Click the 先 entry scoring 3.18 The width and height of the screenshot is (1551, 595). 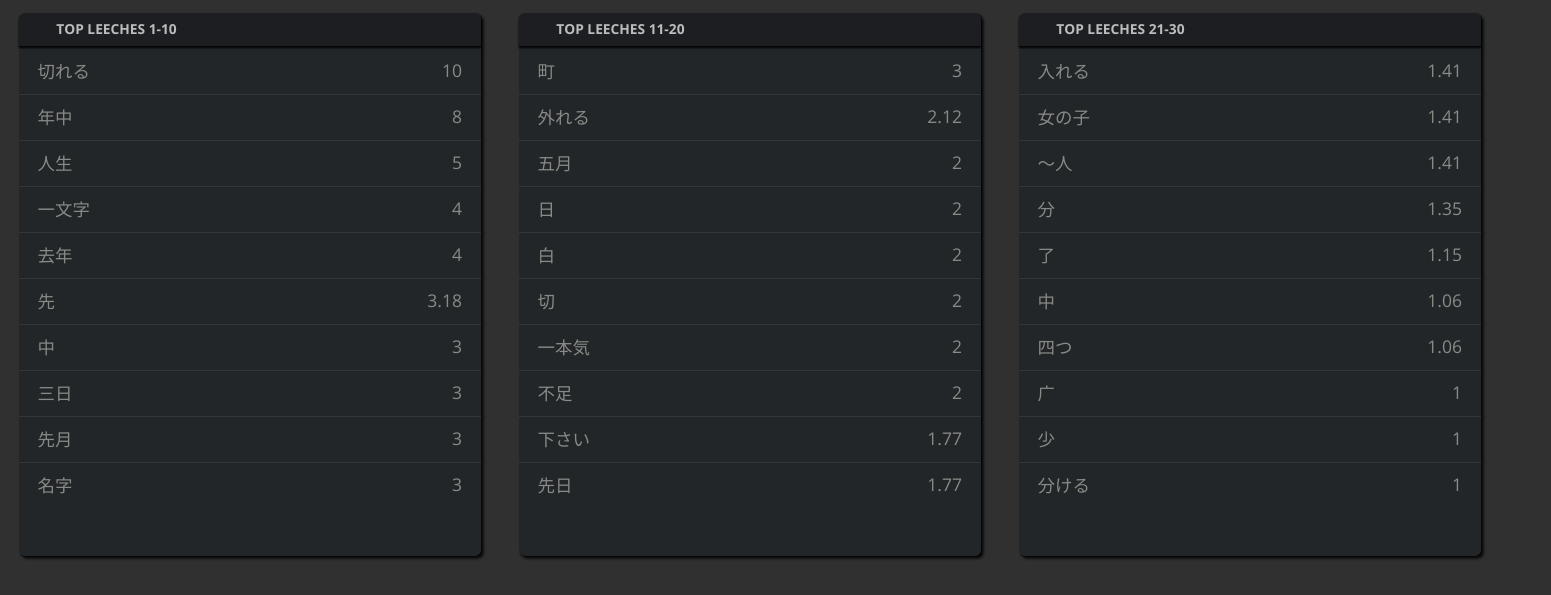pos(250,302)
